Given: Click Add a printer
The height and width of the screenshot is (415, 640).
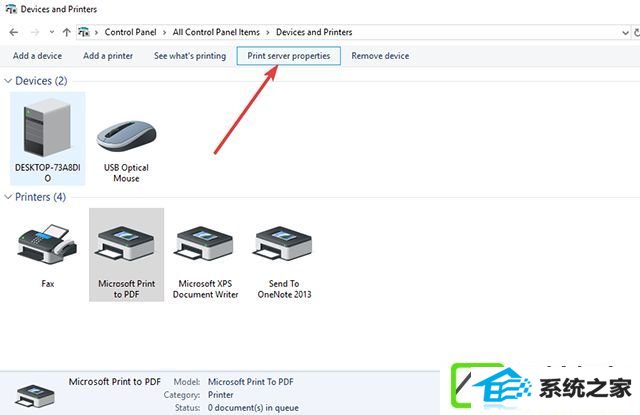Looking at the screenshot, I should 108,56.
